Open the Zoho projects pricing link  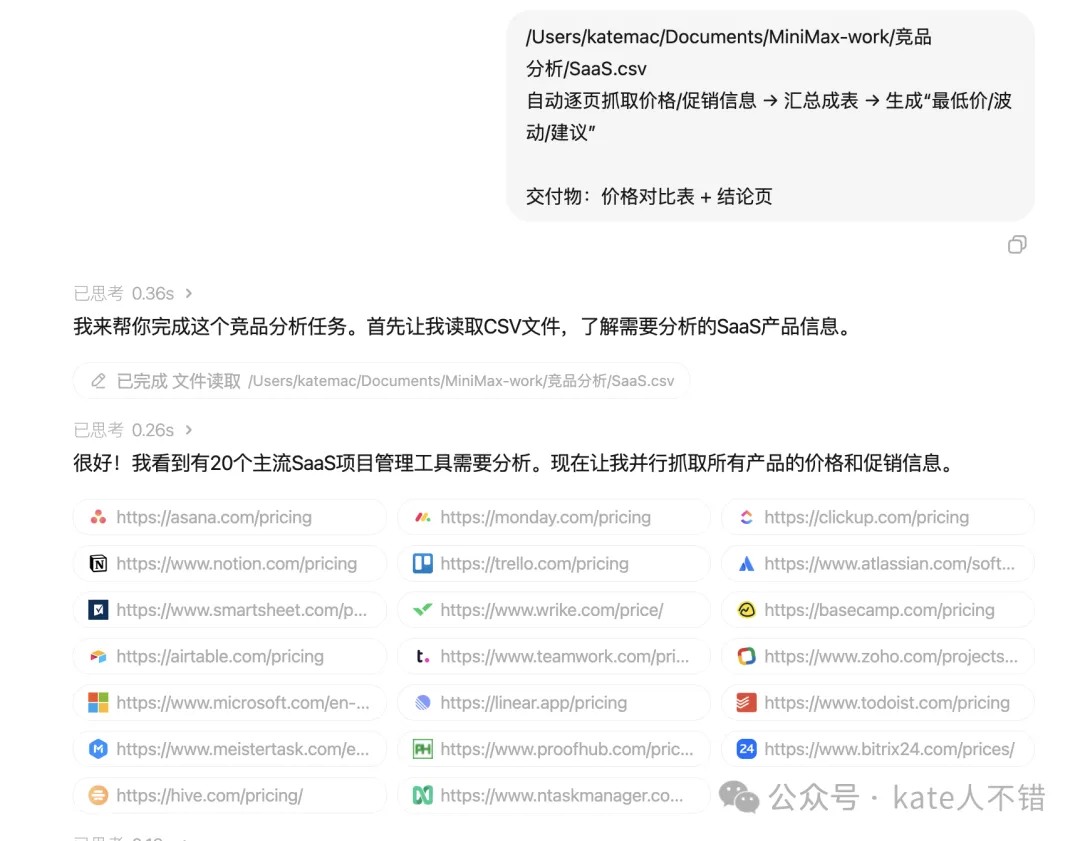click(x=879, y=656)
